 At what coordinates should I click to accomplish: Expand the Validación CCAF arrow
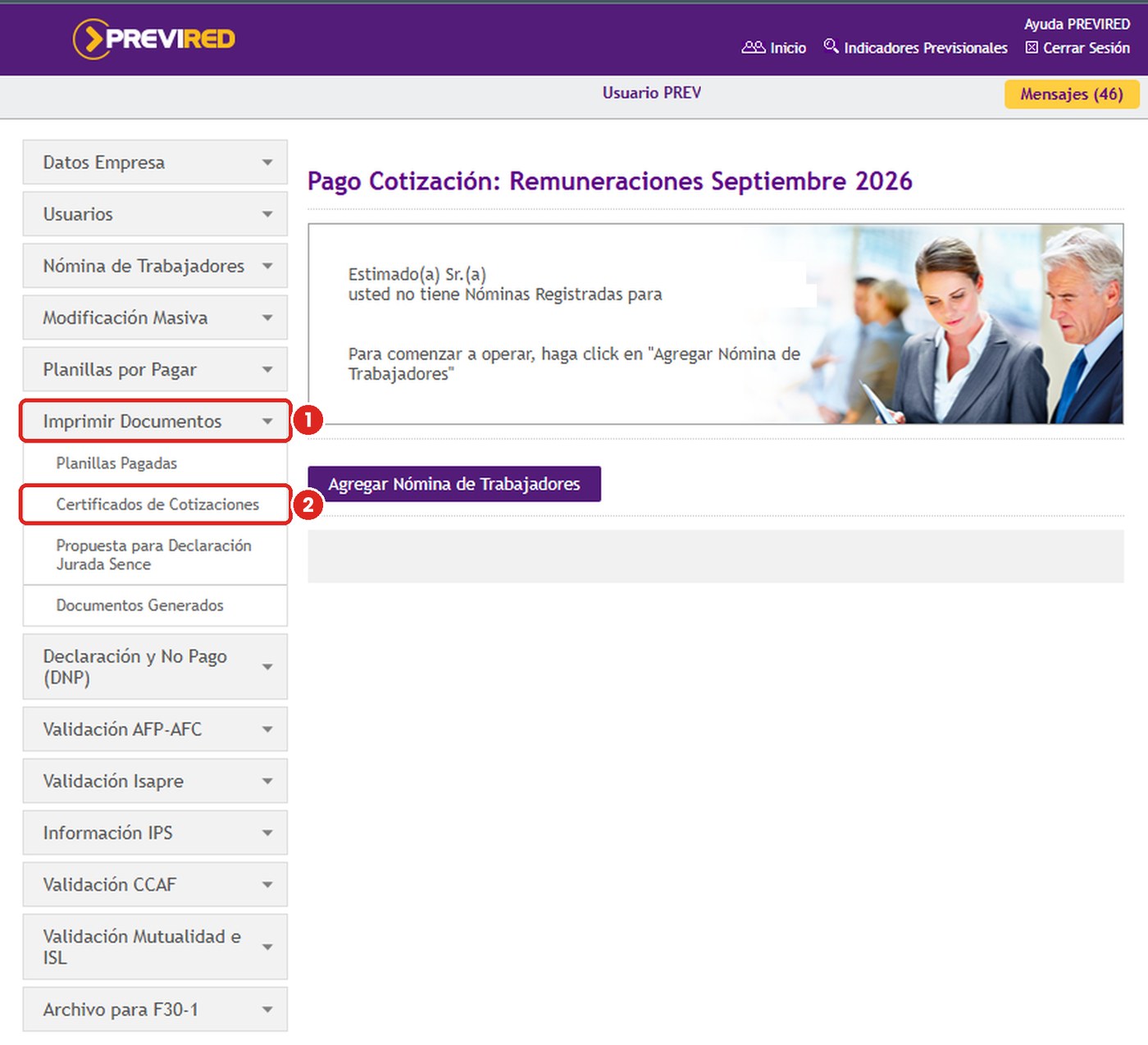click(267, 884)
